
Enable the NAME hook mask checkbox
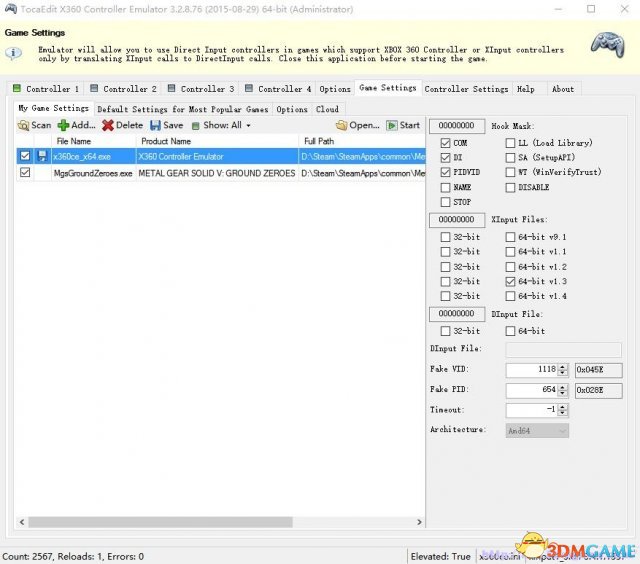click(x=445, y=187)
